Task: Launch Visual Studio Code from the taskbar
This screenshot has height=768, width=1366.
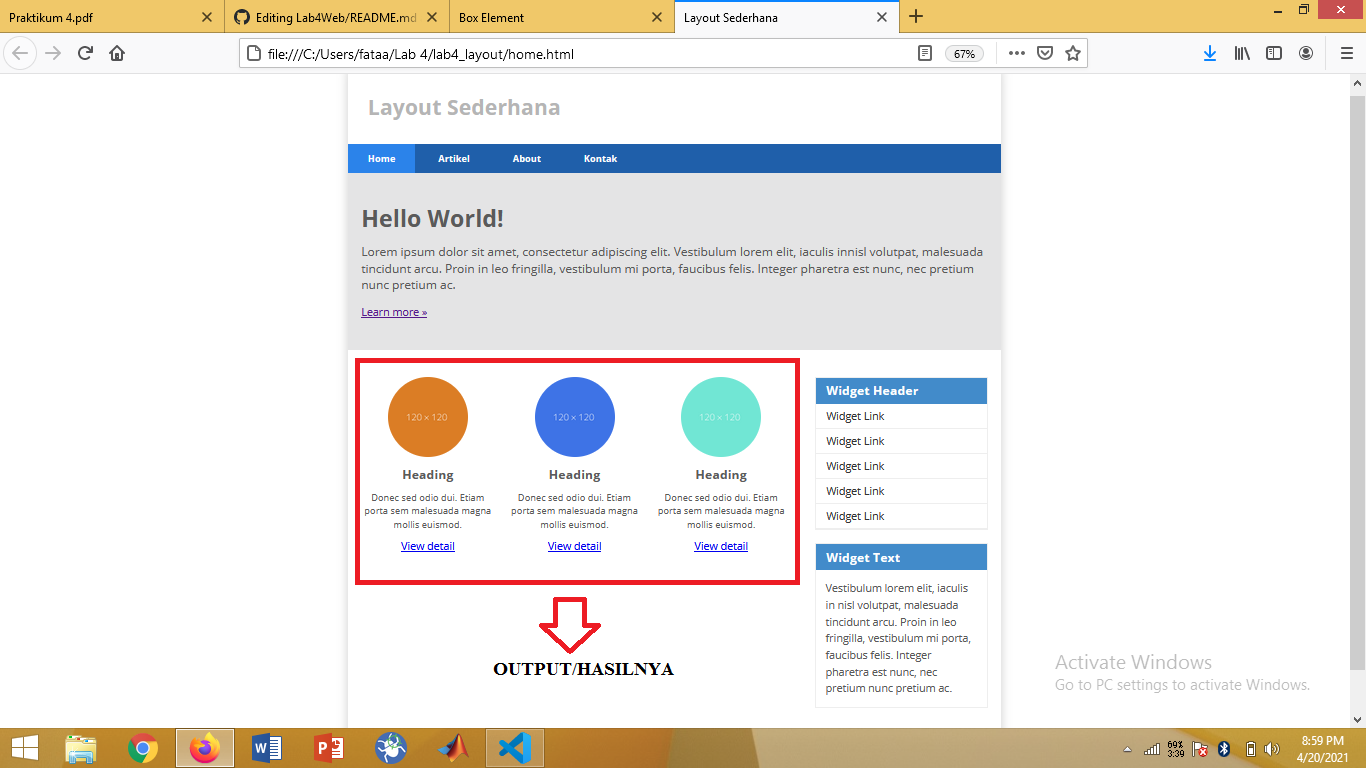Action: (x=514, y=747)
